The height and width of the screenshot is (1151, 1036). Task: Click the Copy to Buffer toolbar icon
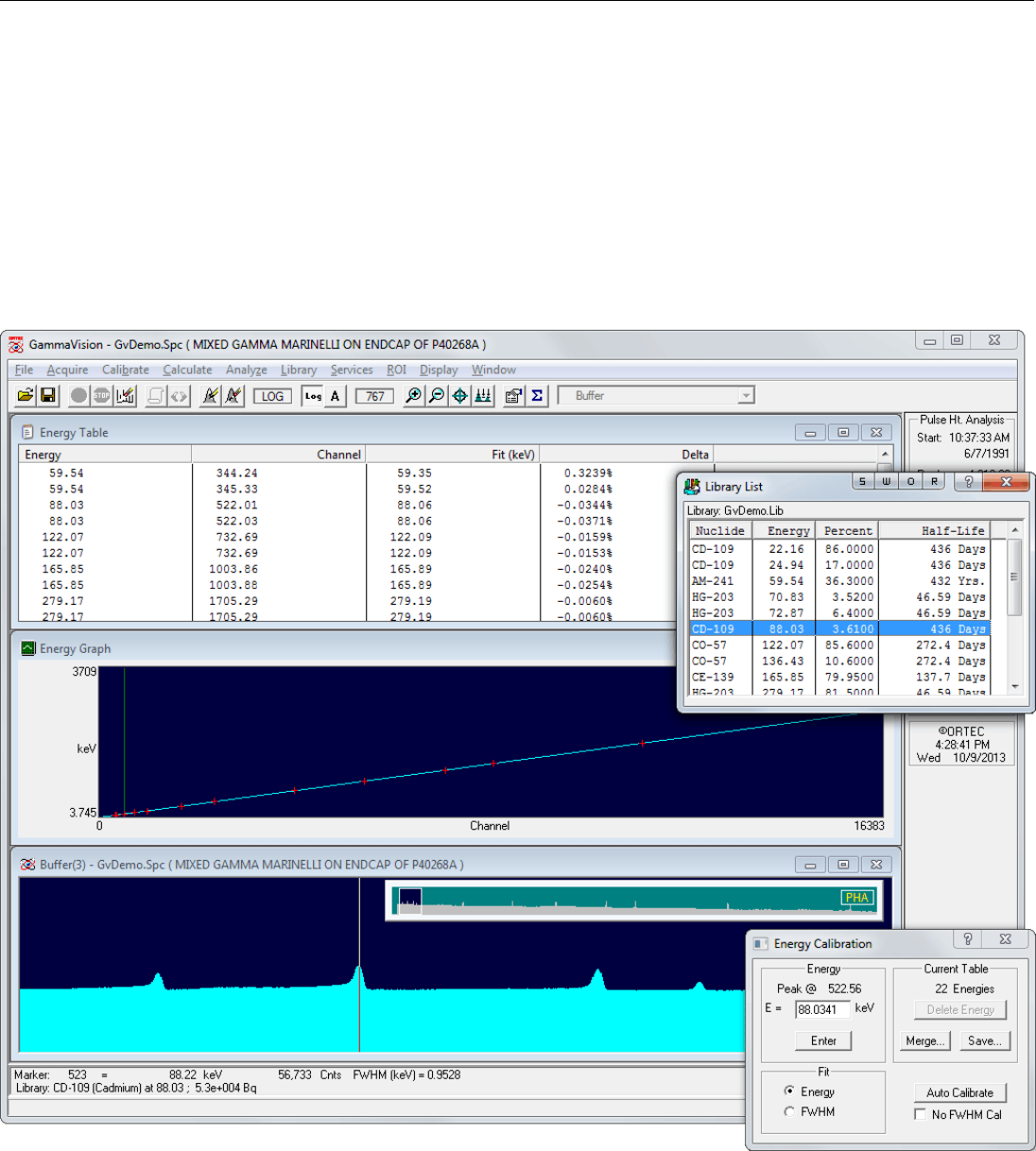(x=156, y=396)
